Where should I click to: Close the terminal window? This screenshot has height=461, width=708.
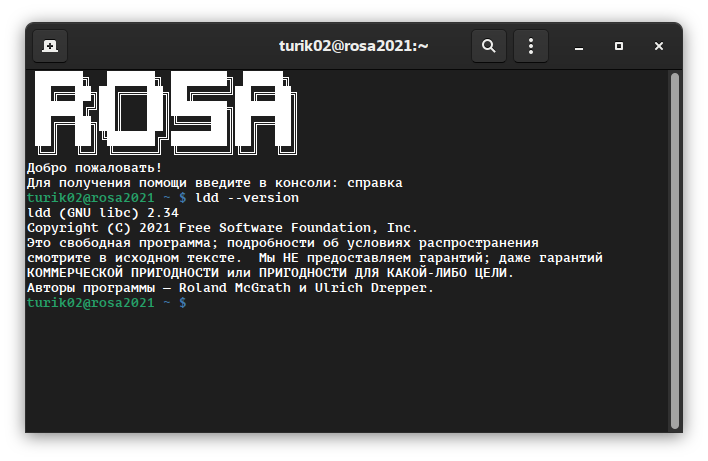coord(659,46)
